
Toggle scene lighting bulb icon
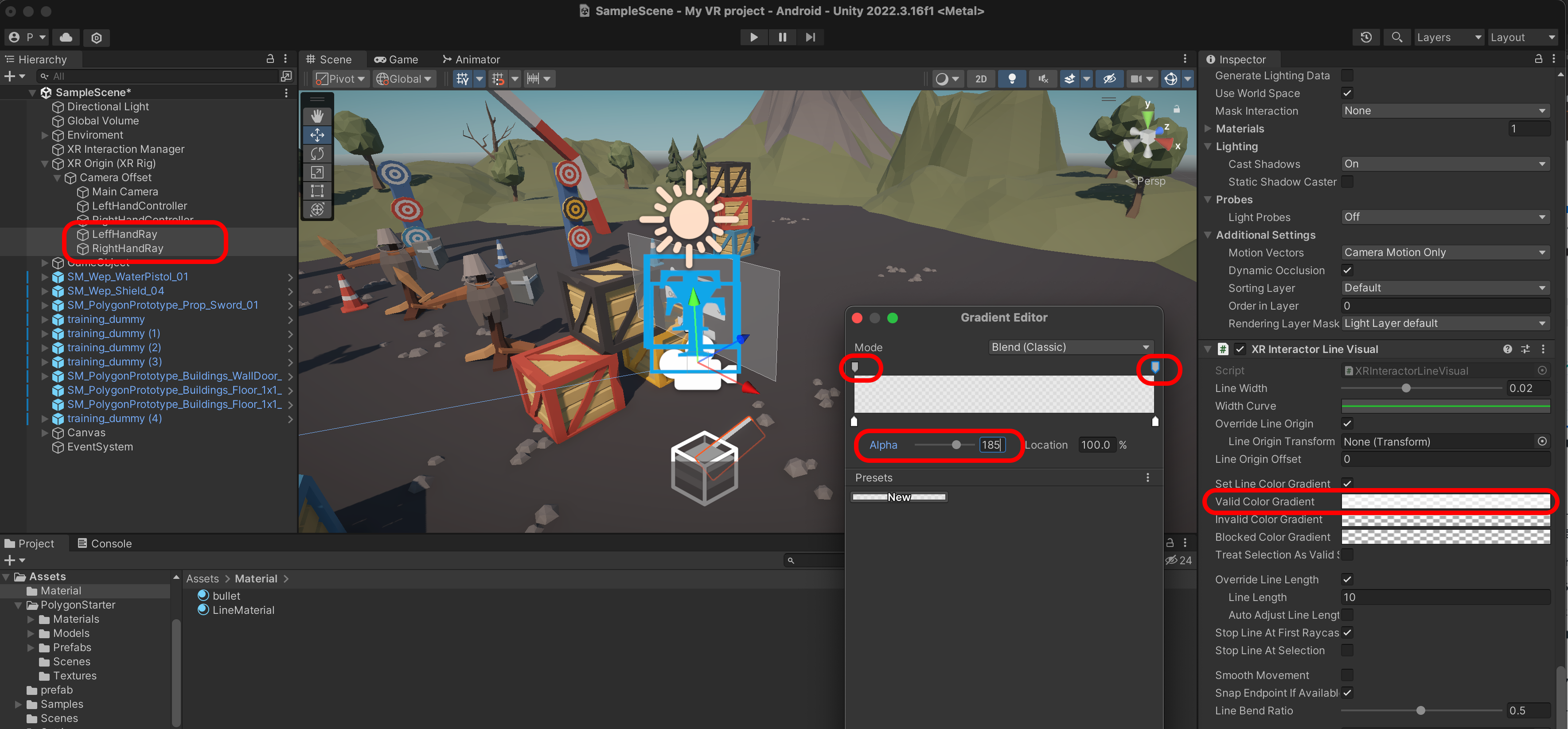click(1012, 78)
